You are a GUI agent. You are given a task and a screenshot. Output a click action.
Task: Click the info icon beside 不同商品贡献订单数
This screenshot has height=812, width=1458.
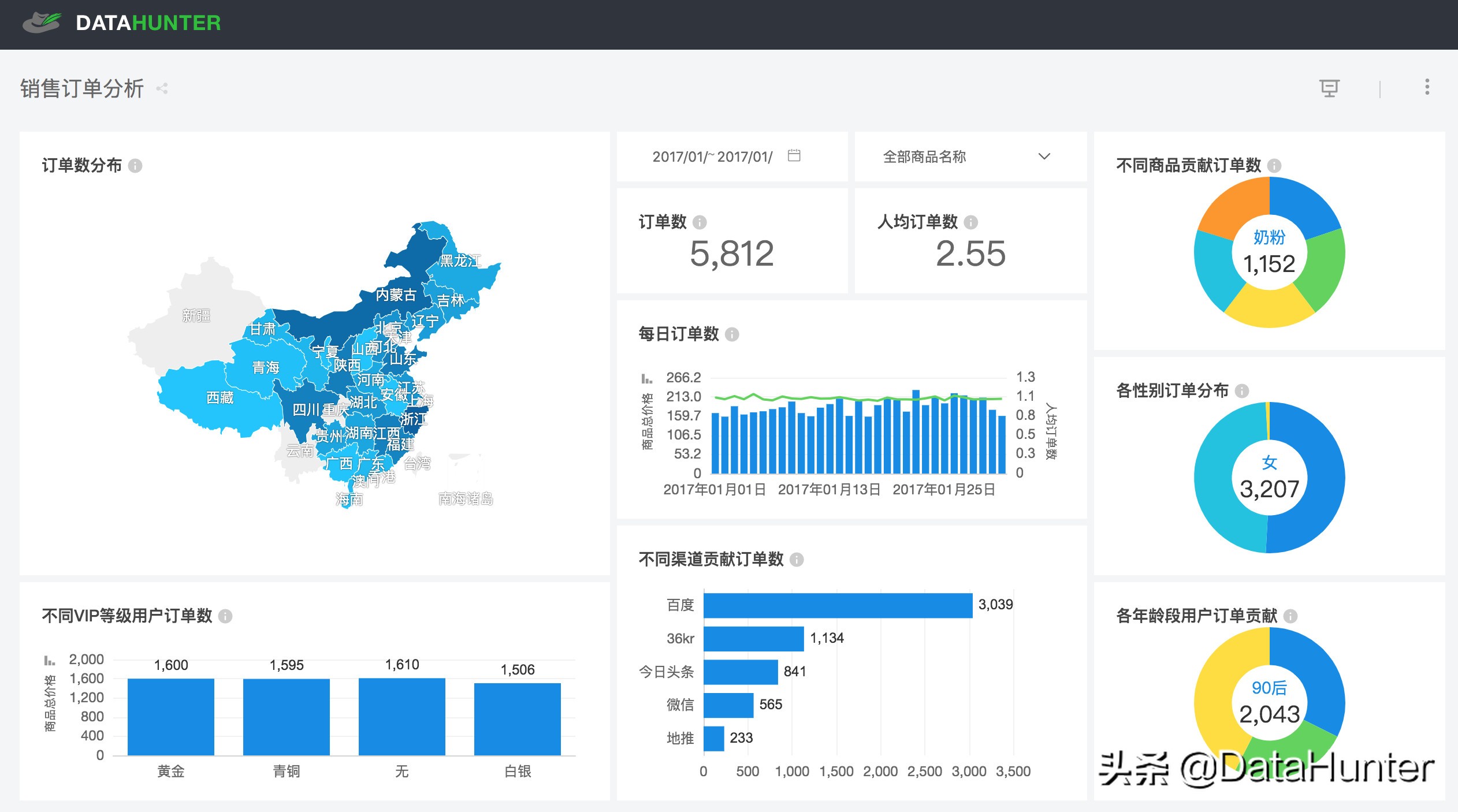tap(1275, 167)
